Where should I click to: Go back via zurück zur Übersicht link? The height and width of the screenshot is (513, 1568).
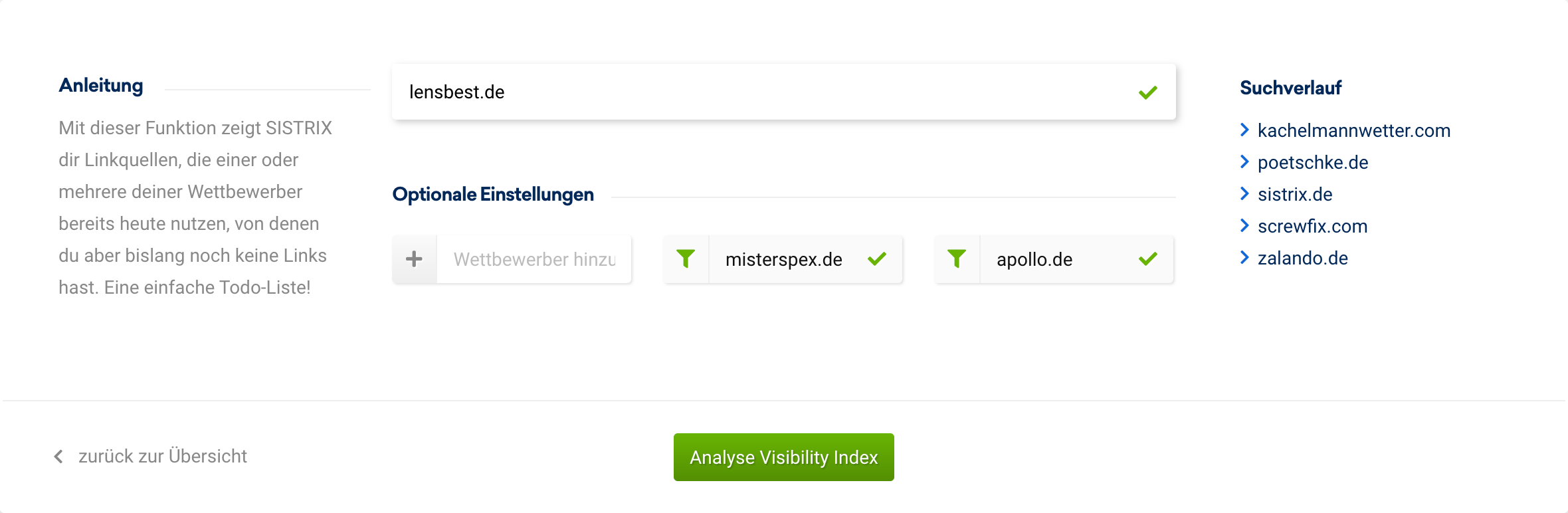pos(162,457)
